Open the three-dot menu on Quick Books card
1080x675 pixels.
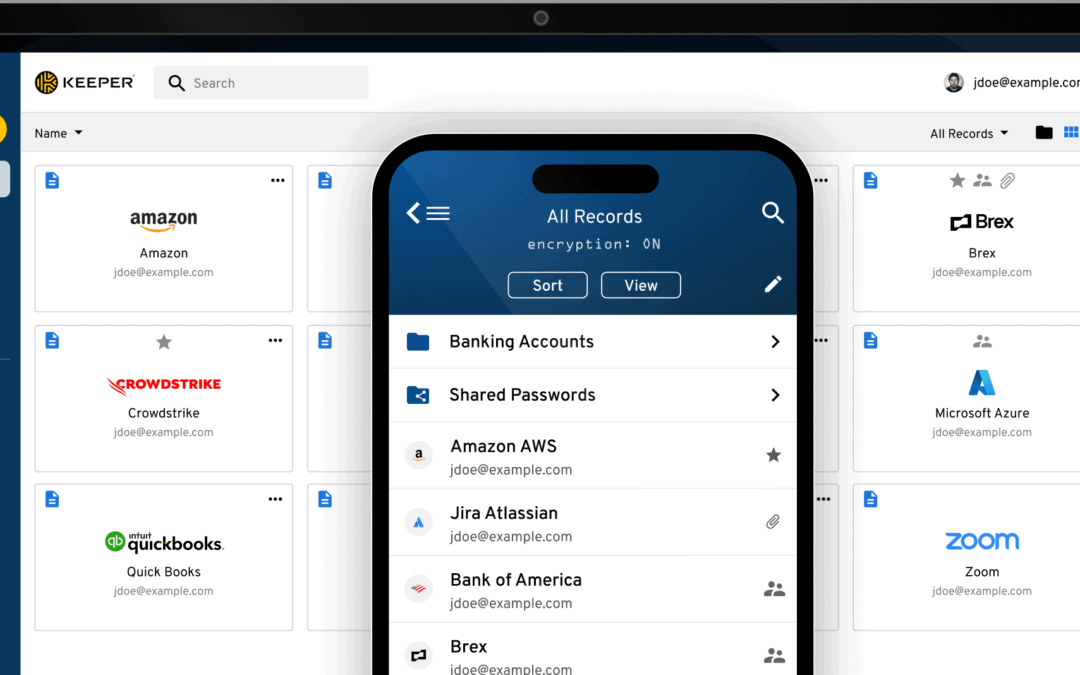point(276,499)
